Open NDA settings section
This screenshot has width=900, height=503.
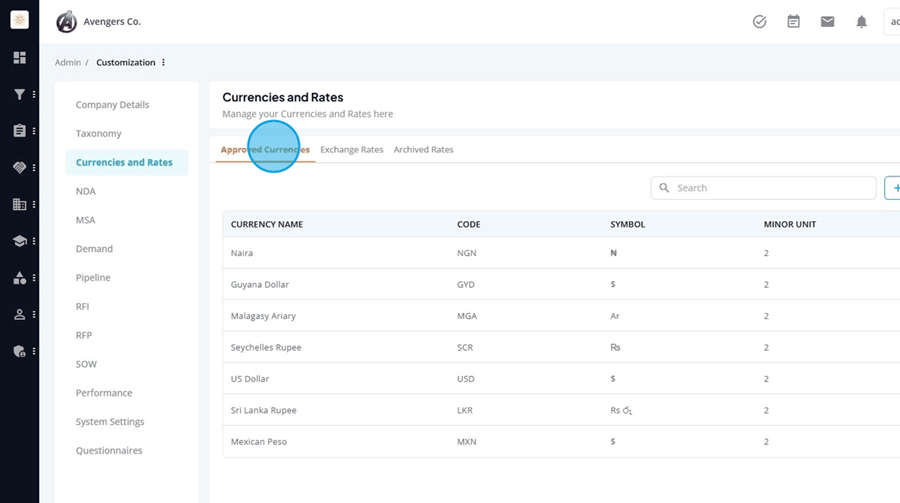tap(86, 191)
